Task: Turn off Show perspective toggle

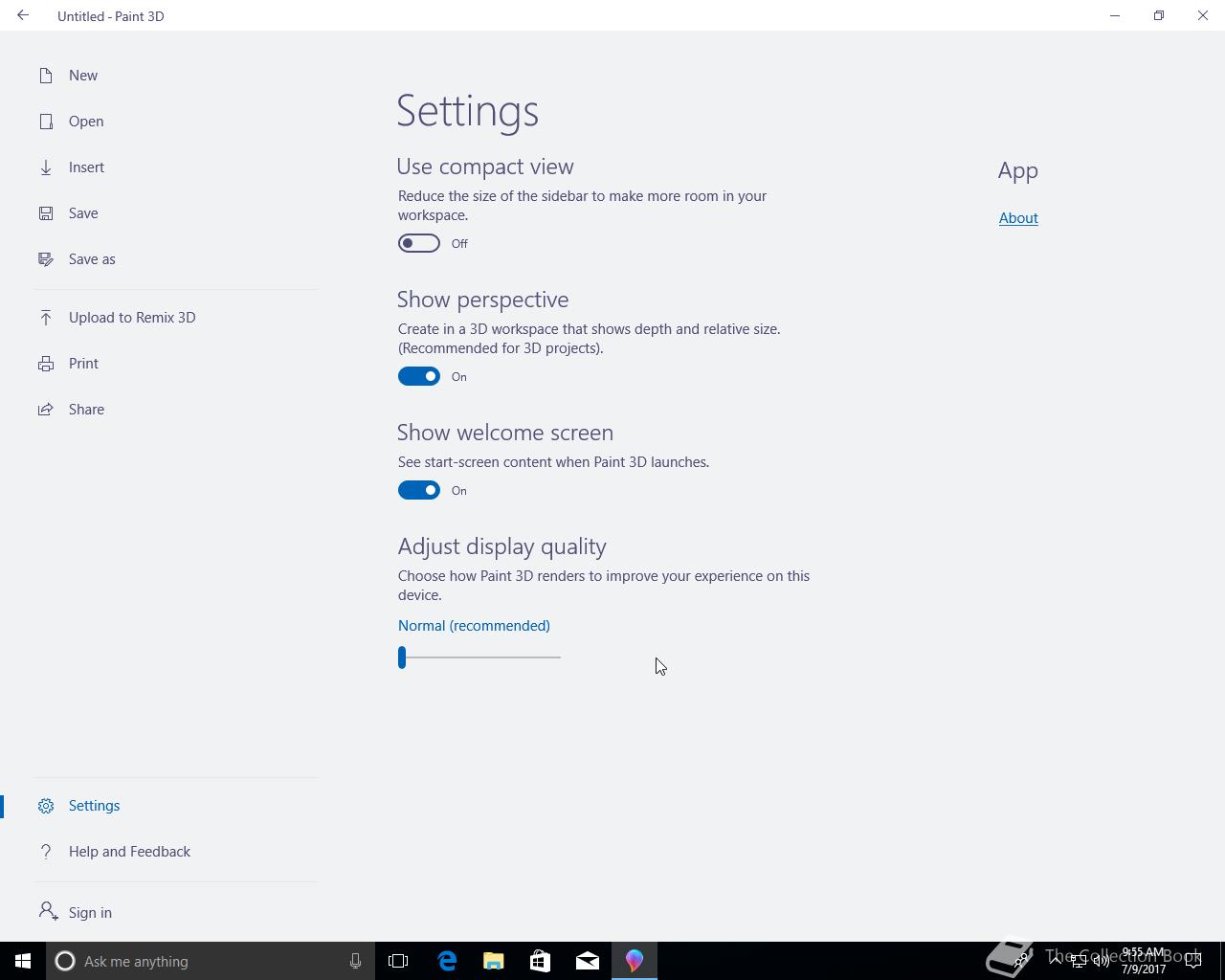Action: [x=419, y=376]
